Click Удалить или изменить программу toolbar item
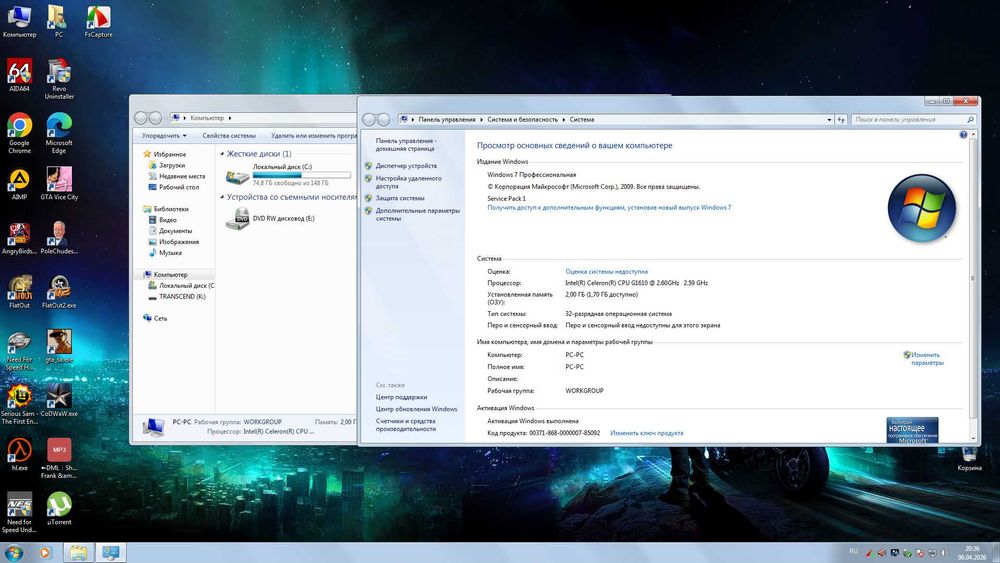 314,136
